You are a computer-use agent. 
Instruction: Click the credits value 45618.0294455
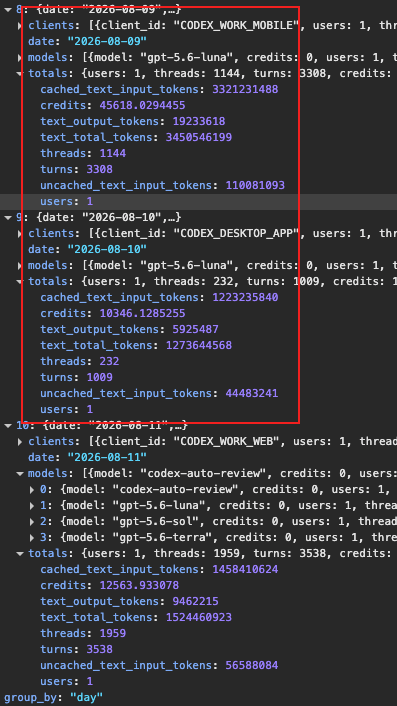coord(143,105)
